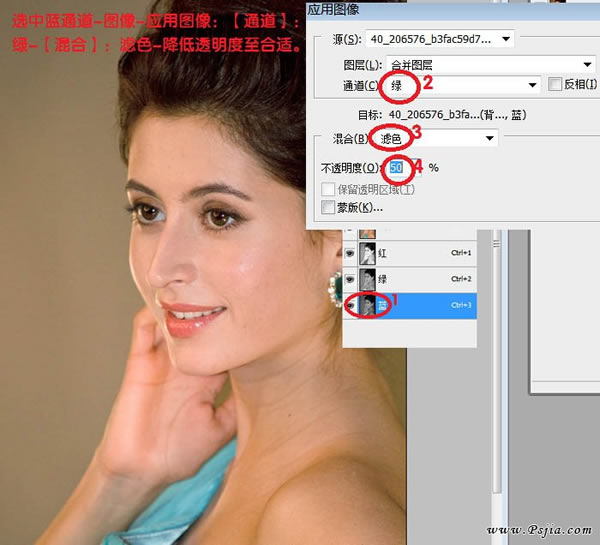Click the Ctrl+3 shortcut on the Blue channel row
The image size is (600, 545).
tap(461, 305)
